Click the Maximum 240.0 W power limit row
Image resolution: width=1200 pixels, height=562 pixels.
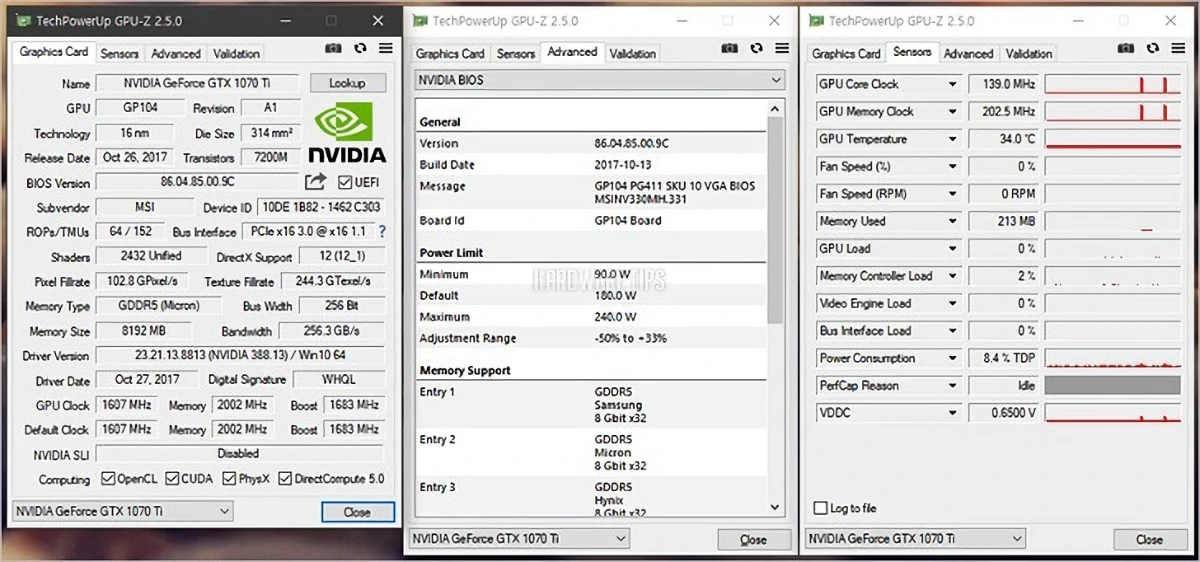(x=591, y=317)
